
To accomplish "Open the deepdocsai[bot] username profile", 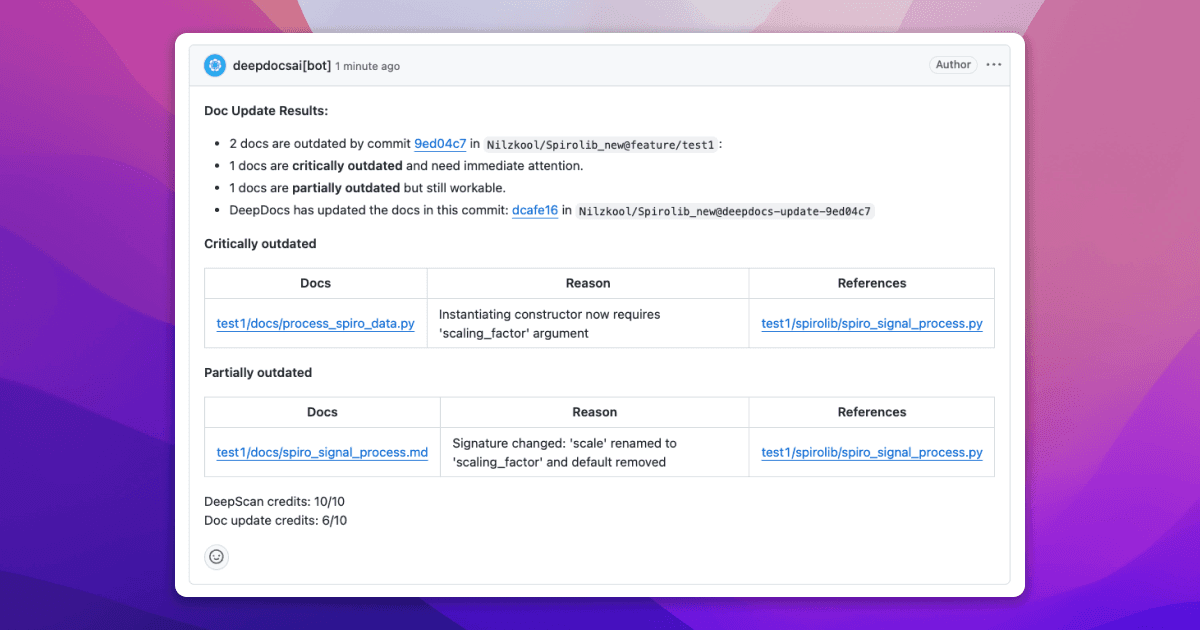I will (x=281, y=66).
